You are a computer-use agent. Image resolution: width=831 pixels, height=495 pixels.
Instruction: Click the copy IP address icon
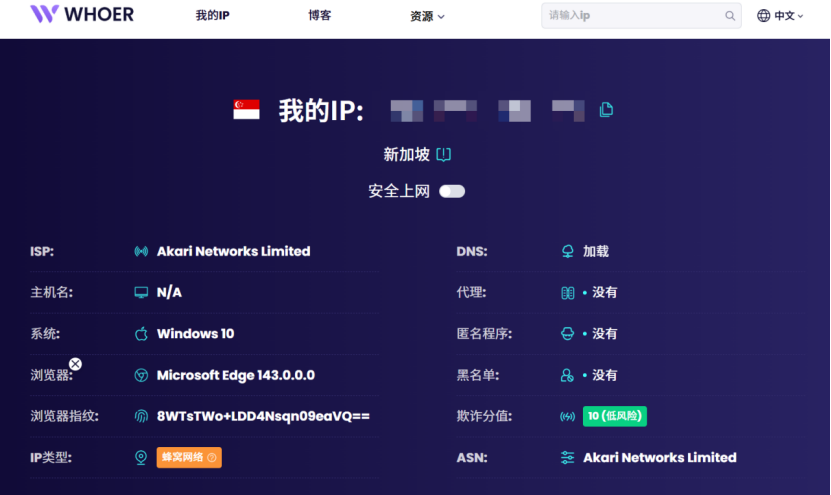606,110
